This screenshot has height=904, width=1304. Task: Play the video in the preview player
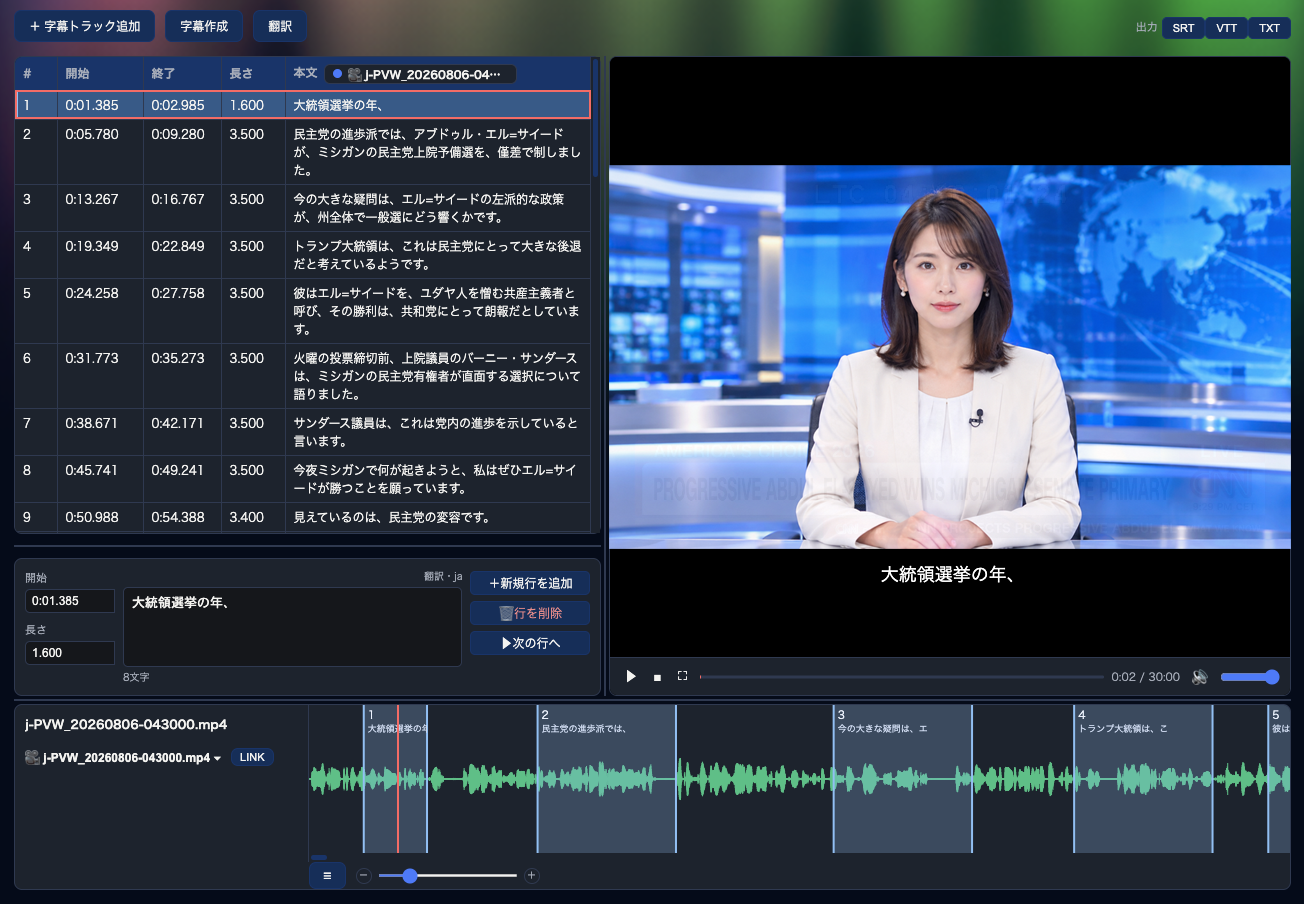click(x=631, y=677)
